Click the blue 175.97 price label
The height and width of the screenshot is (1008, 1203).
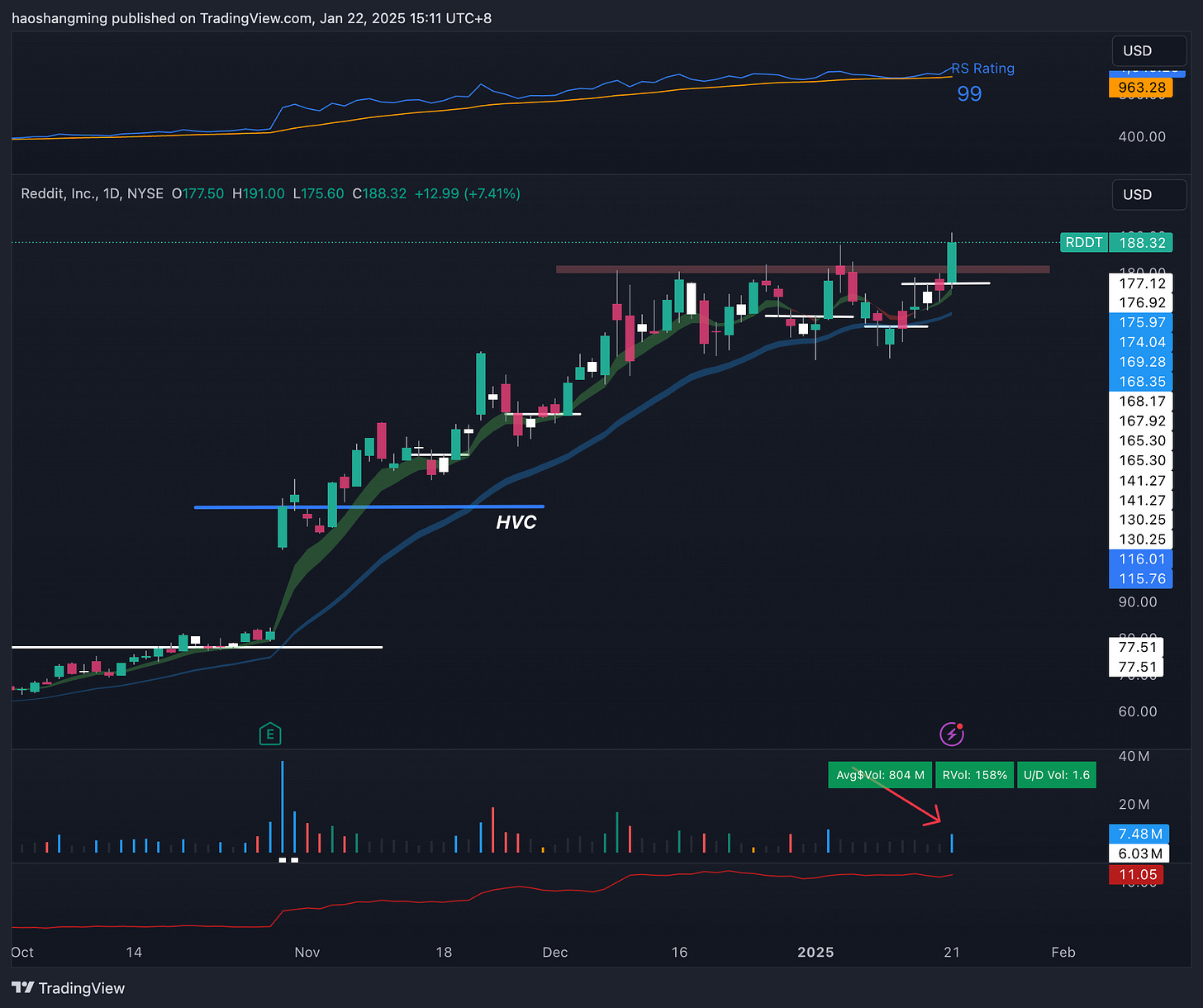point(1141,323)
